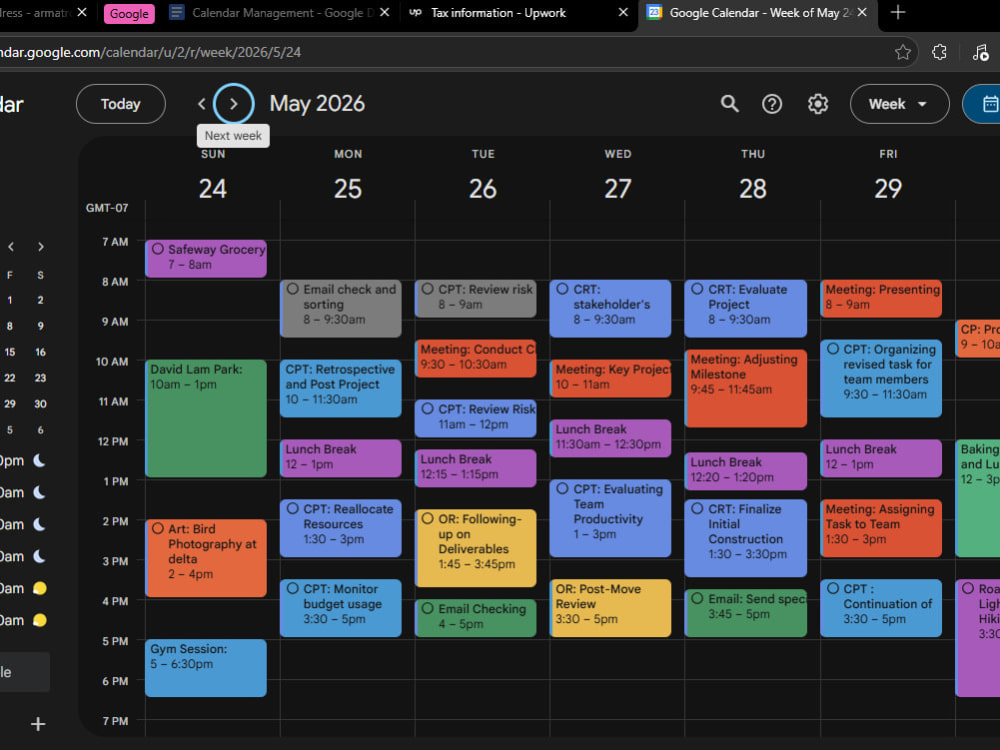Mini calendar previous month arrow

point(11,247)
